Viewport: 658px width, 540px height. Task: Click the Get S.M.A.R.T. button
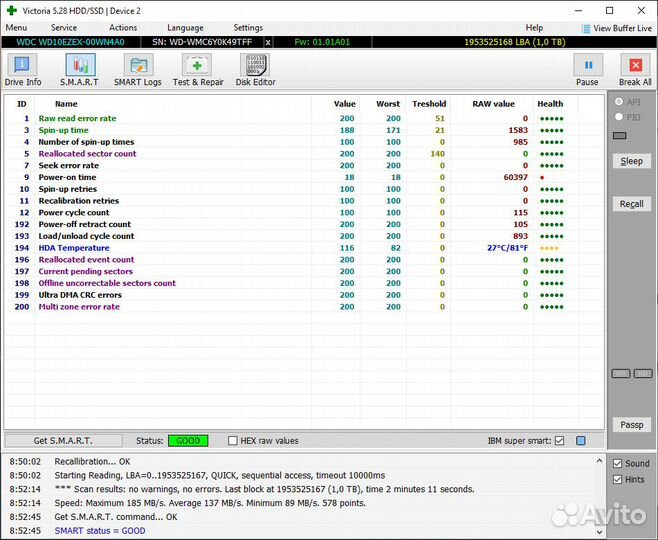click(63, 441)
